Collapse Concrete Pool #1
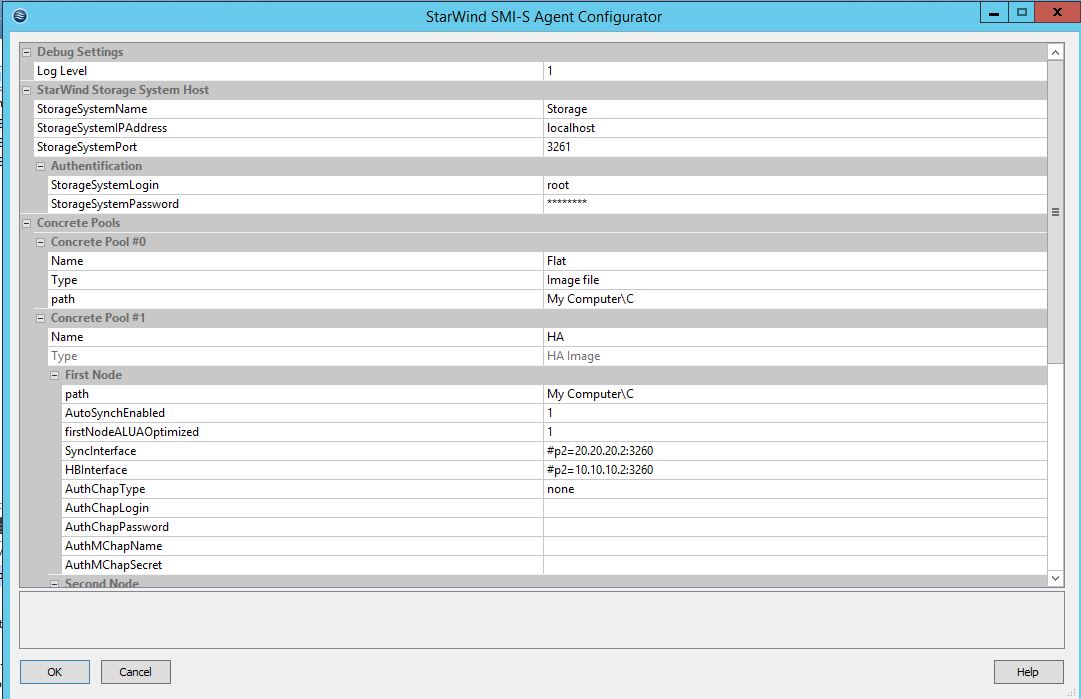 (41, 318)
